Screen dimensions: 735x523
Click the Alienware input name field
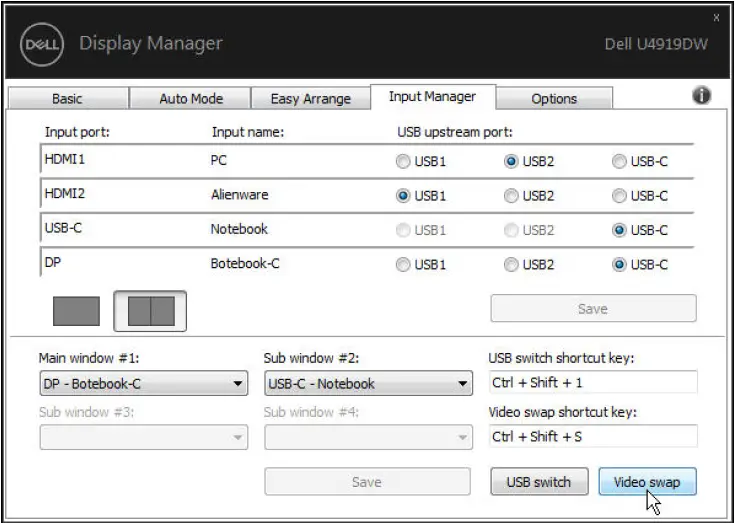click(240, 194)
